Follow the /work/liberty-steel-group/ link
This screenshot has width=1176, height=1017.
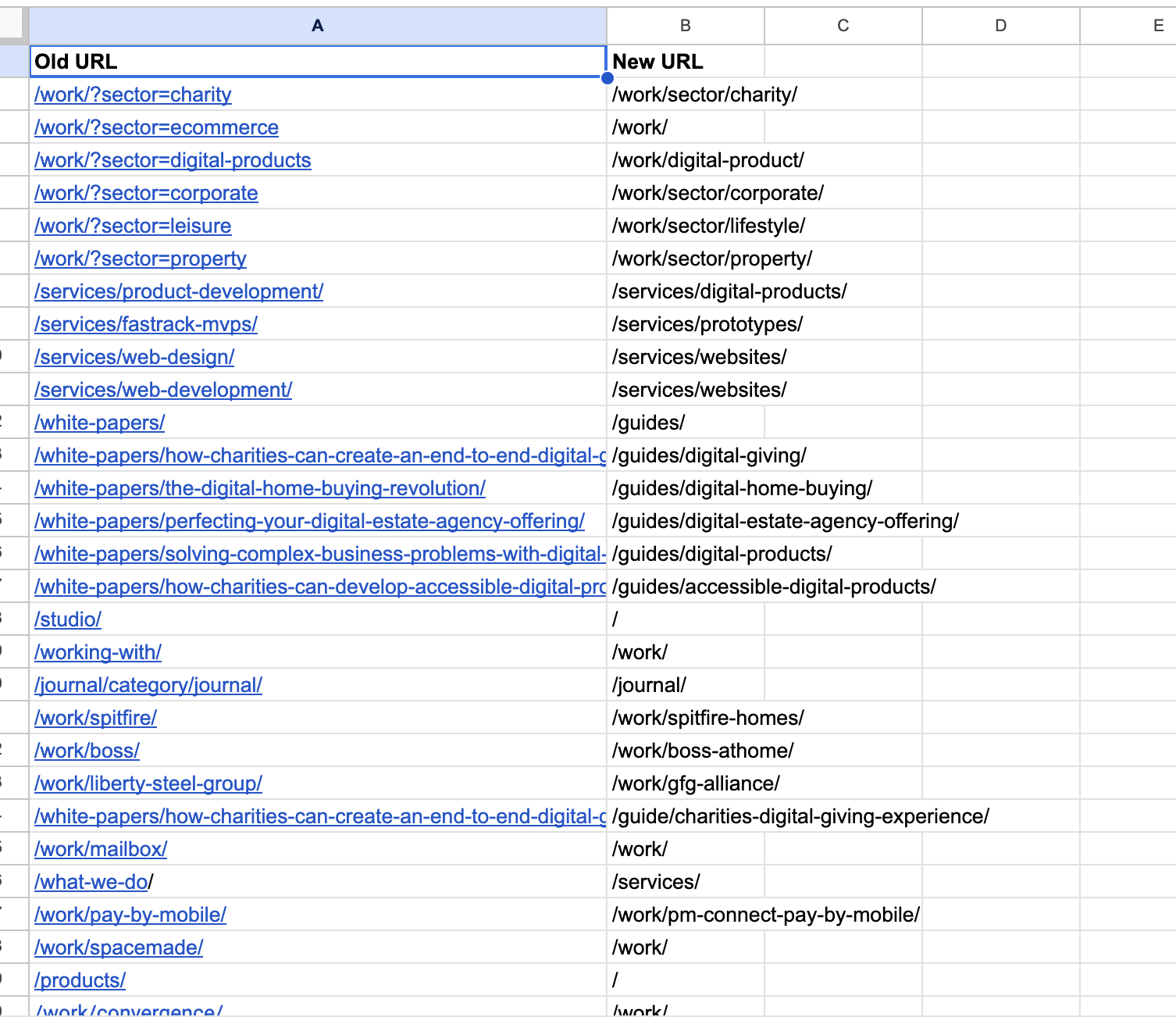click(x=148, y=783)
